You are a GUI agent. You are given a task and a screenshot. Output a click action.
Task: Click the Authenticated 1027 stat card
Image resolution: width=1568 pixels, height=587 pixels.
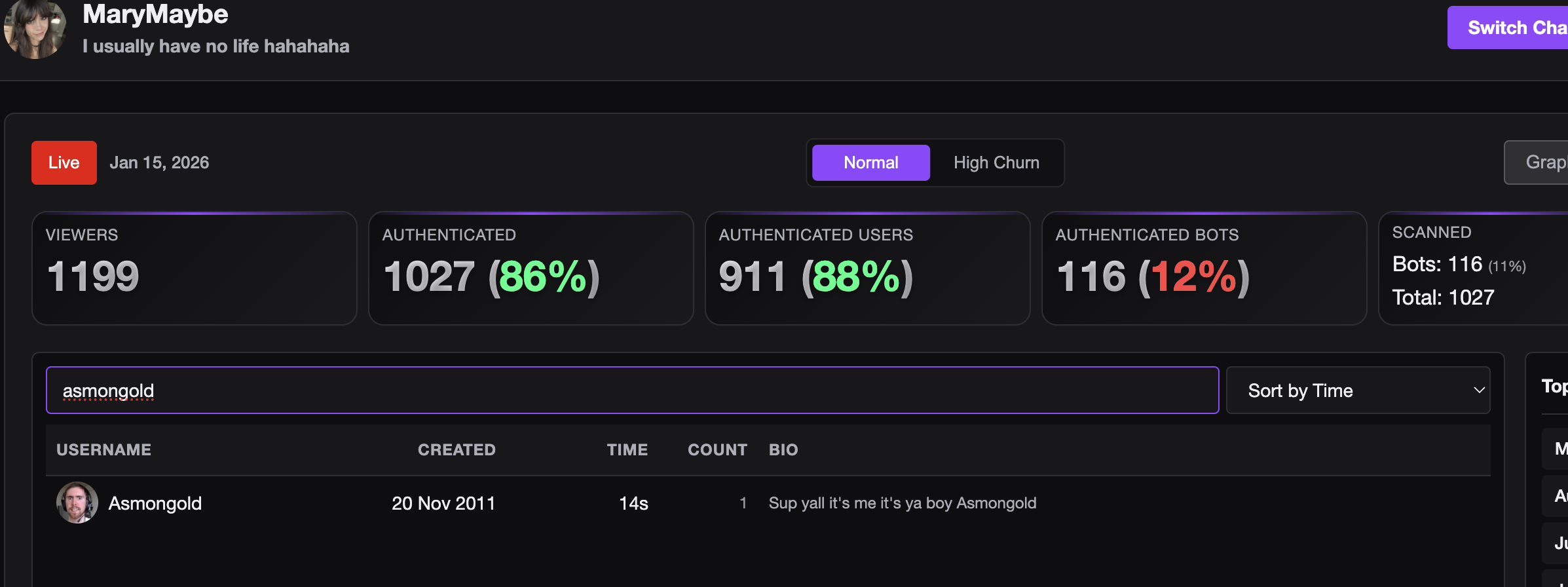(531, 268)
